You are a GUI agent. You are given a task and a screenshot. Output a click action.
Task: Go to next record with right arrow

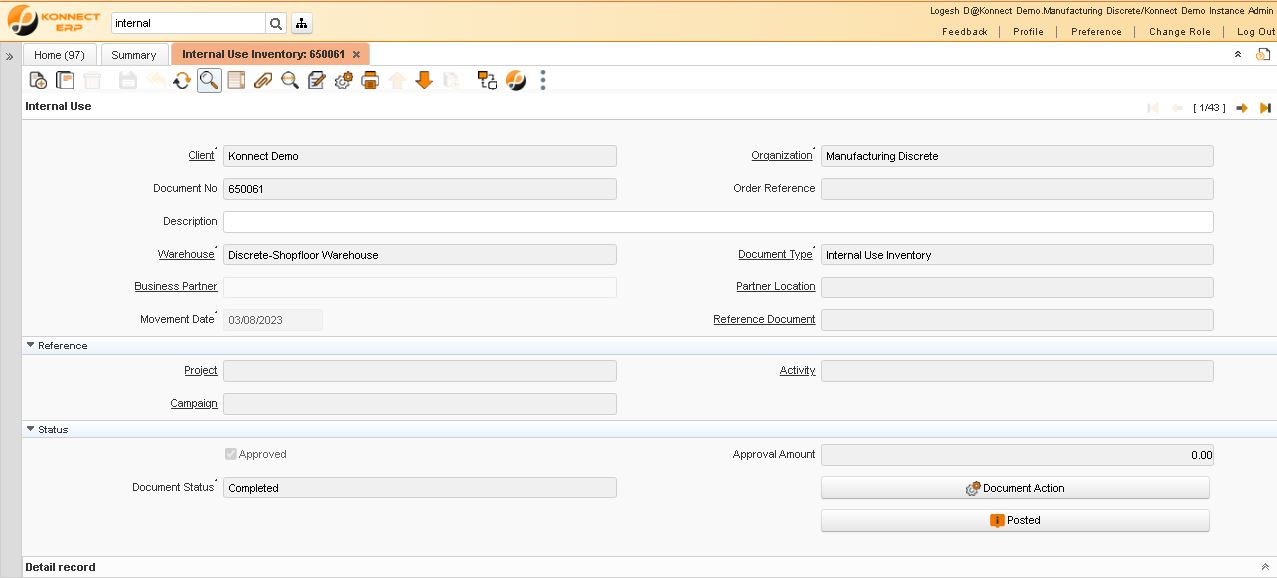pos(1242,108)
